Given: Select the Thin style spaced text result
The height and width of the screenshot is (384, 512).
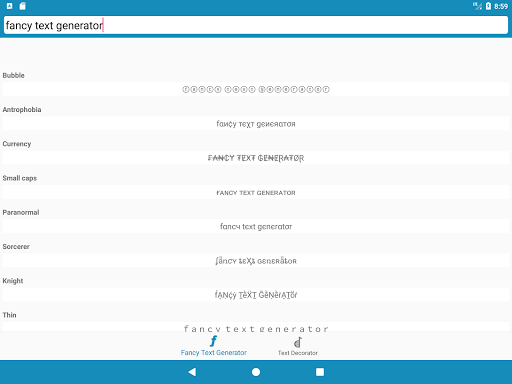Looking at the screenshot, I should pyautogui.click(x=256, y=327).
